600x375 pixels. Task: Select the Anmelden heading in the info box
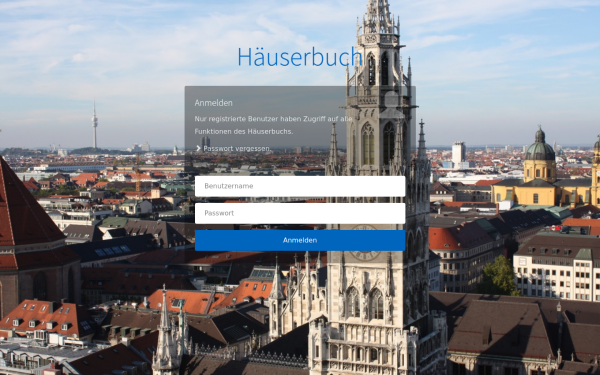pyautogui.click(x=214, y=103)
